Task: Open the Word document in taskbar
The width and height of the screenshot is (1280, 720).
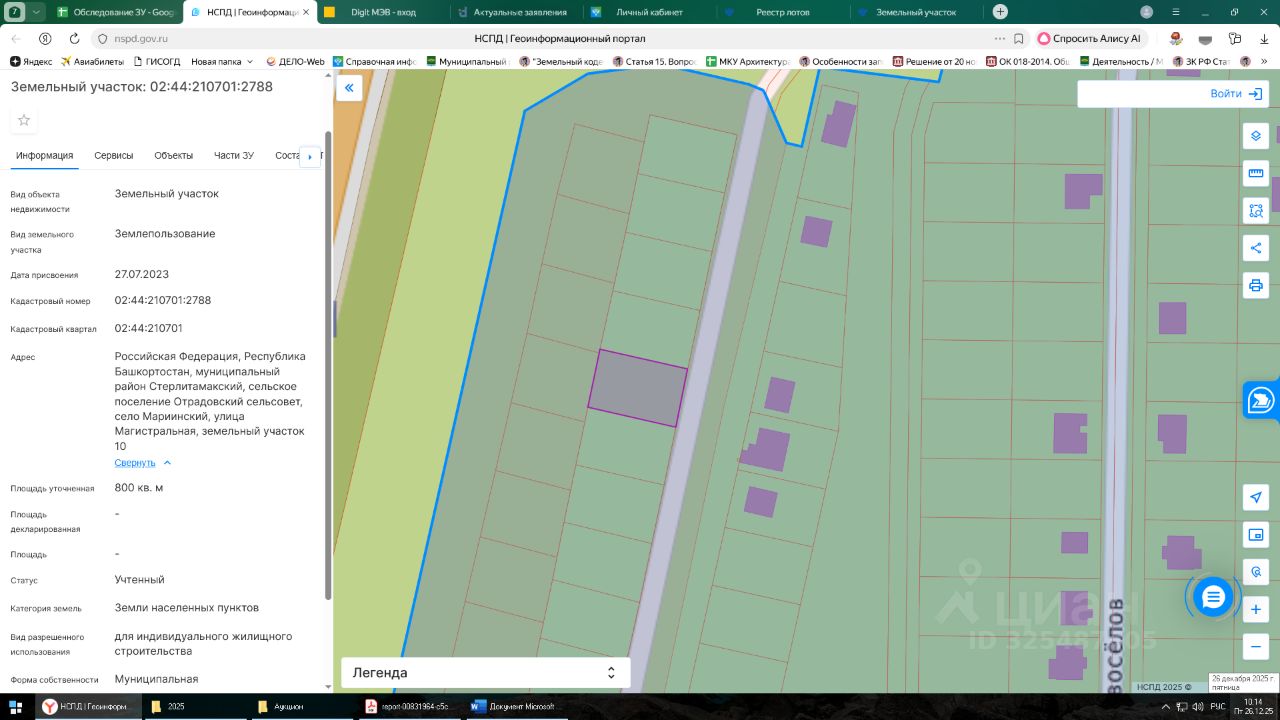Action: tap(515, 706)
